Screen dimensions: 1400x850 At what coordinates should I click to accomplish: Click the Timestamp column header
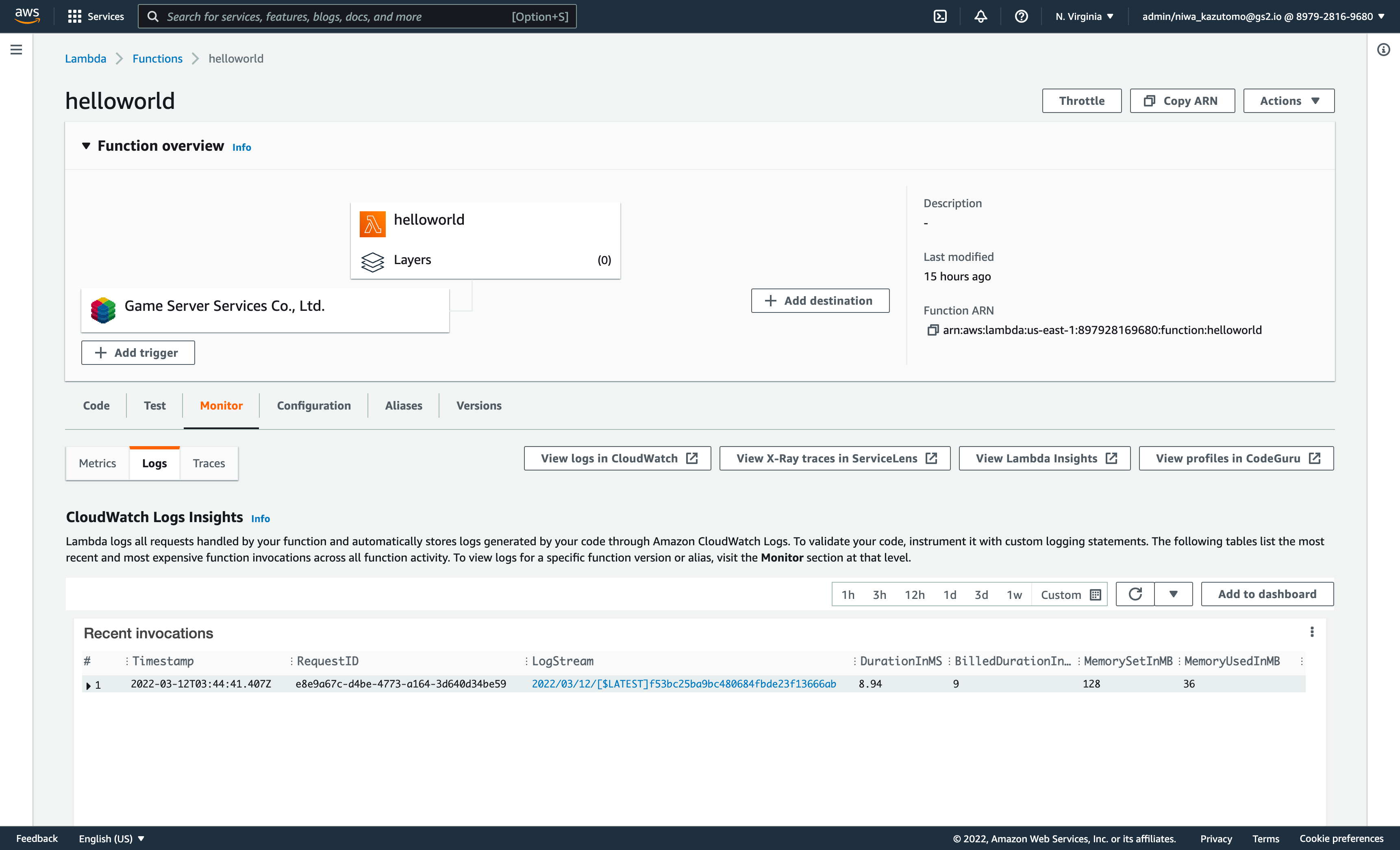point(163,661)
